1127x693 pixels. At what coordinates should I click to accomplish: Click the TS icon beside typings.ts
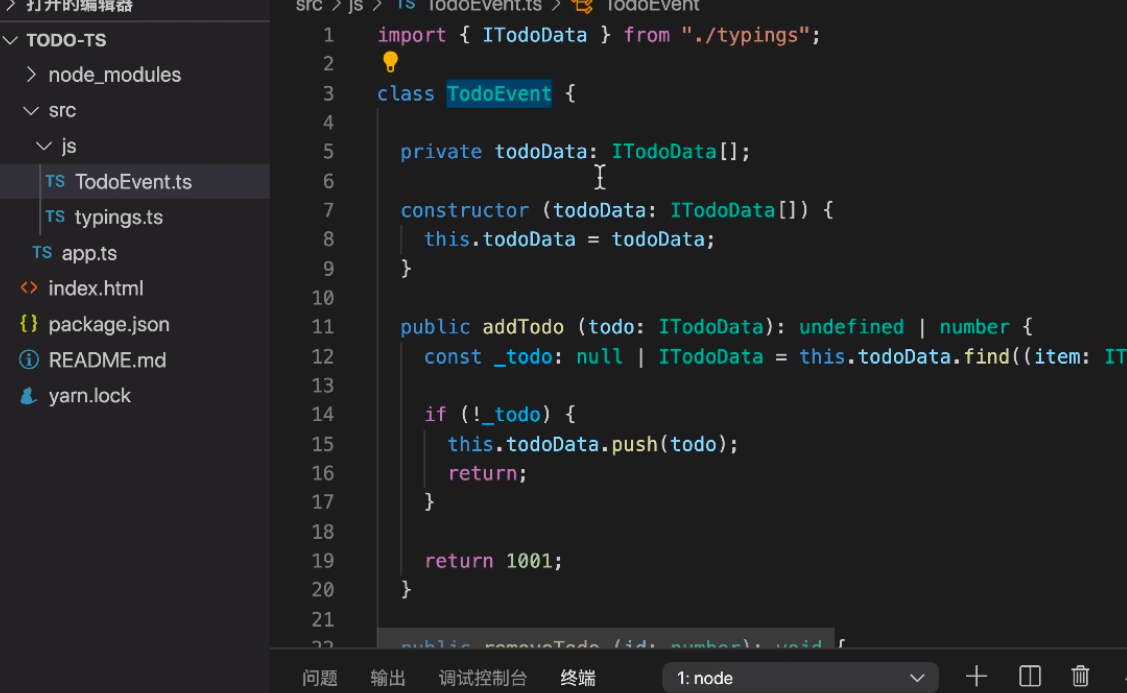click(x=58, y=217)
